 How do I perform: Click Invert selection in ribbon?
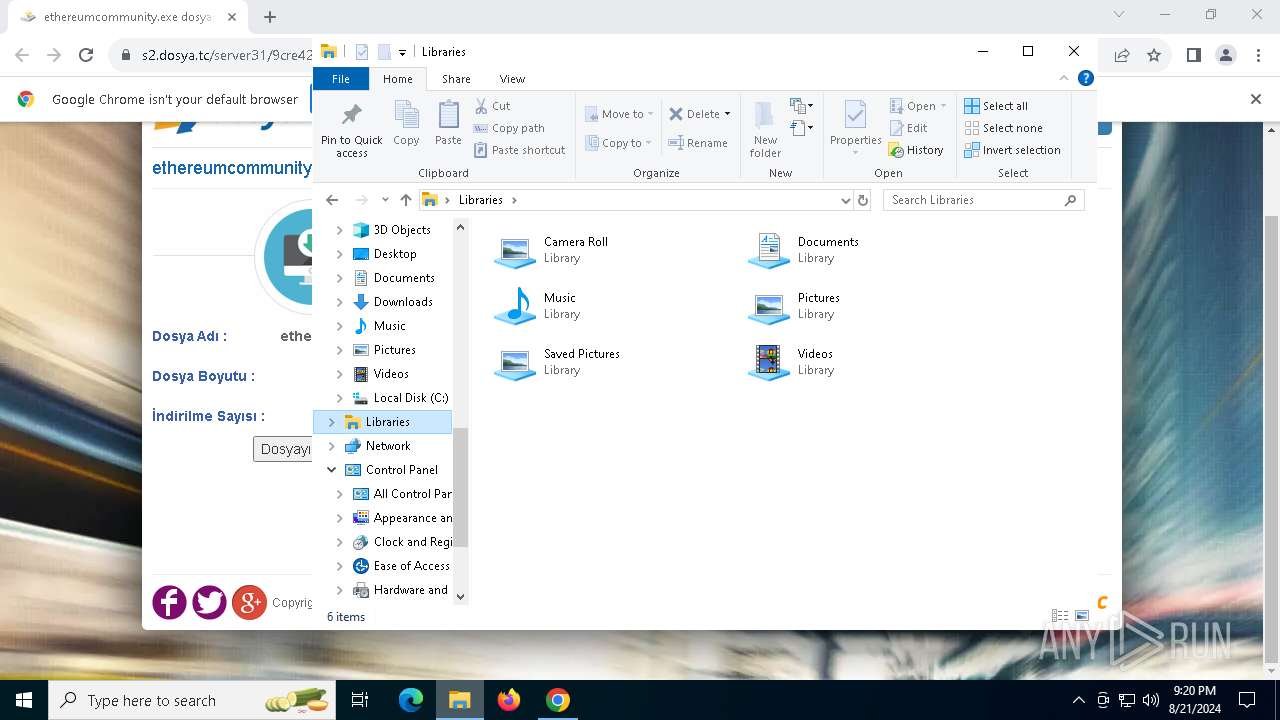pos(1012,150)
